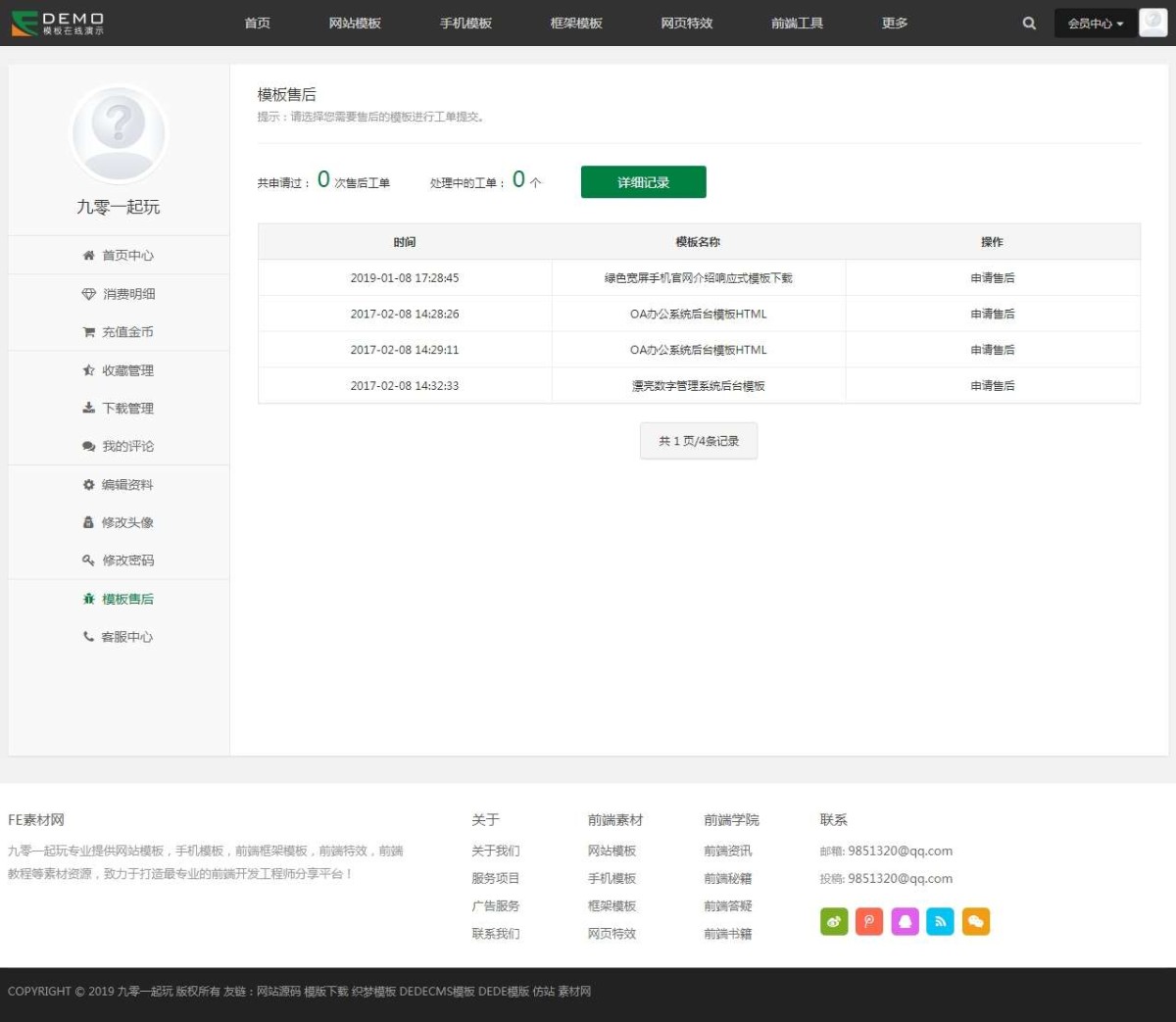
Task: Go to 消费明细 in the sidebar
Action: pos(119,294)
